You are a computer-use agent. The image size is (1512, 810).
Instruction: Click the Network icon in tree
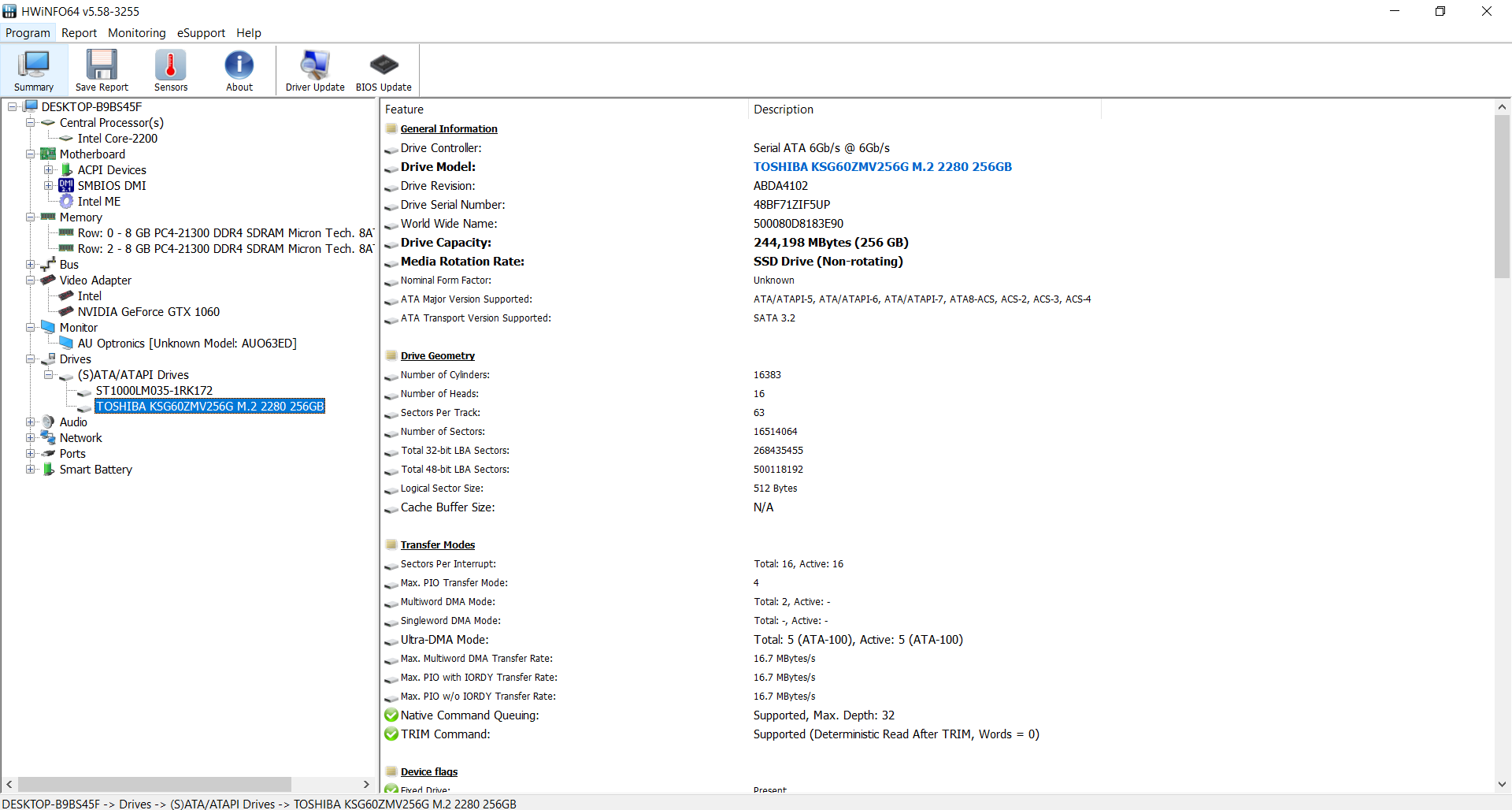tap(48, 437)
